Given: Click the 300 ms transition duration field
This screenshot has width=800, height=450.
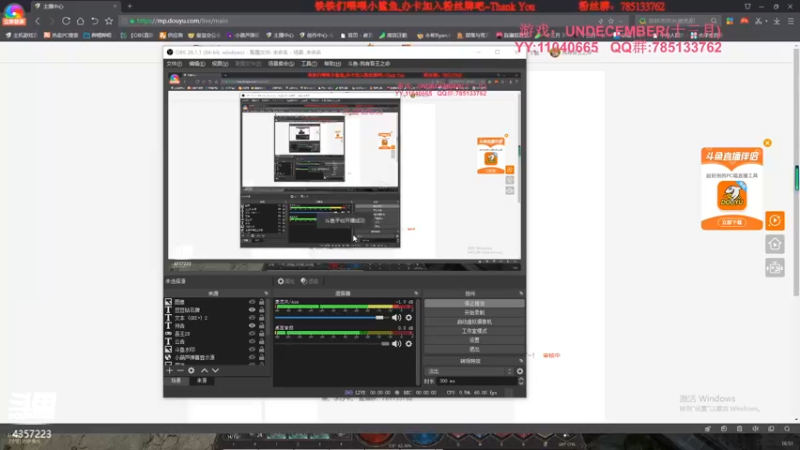Looking at the screenshot, I should [x=477, y=381].
